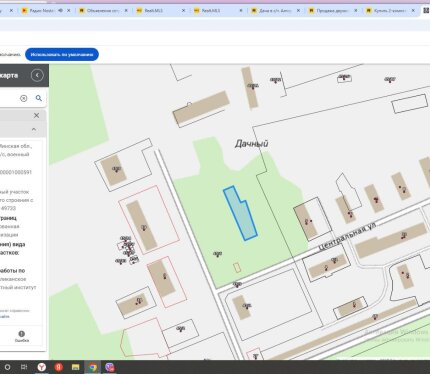Click the magnifier search icon in sidebar
This screenshot has height=374, width=430.
(39, 98)
